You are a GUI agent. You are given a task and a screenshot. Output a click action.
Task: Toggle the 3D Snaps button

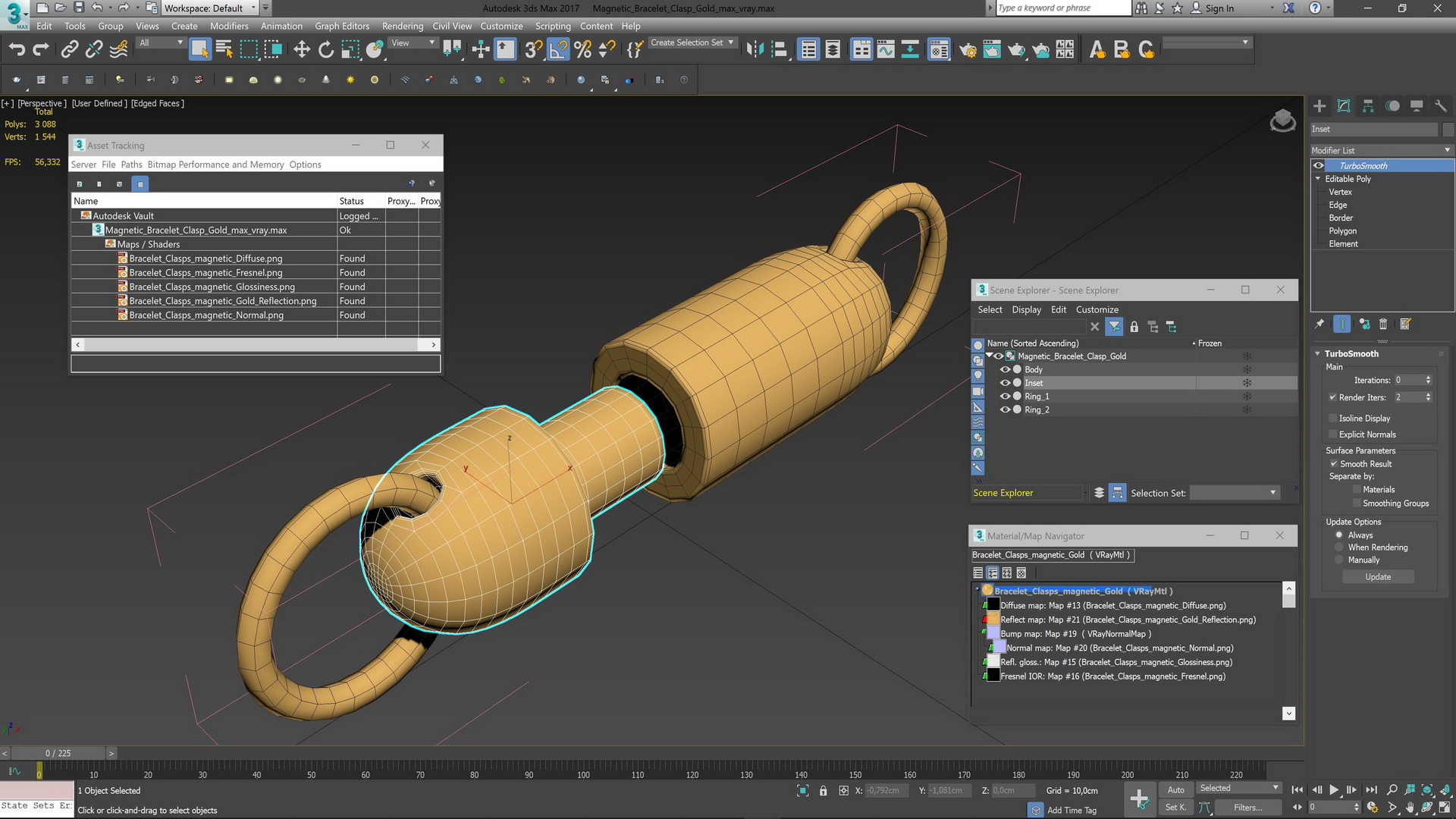[x=534, y=49]
